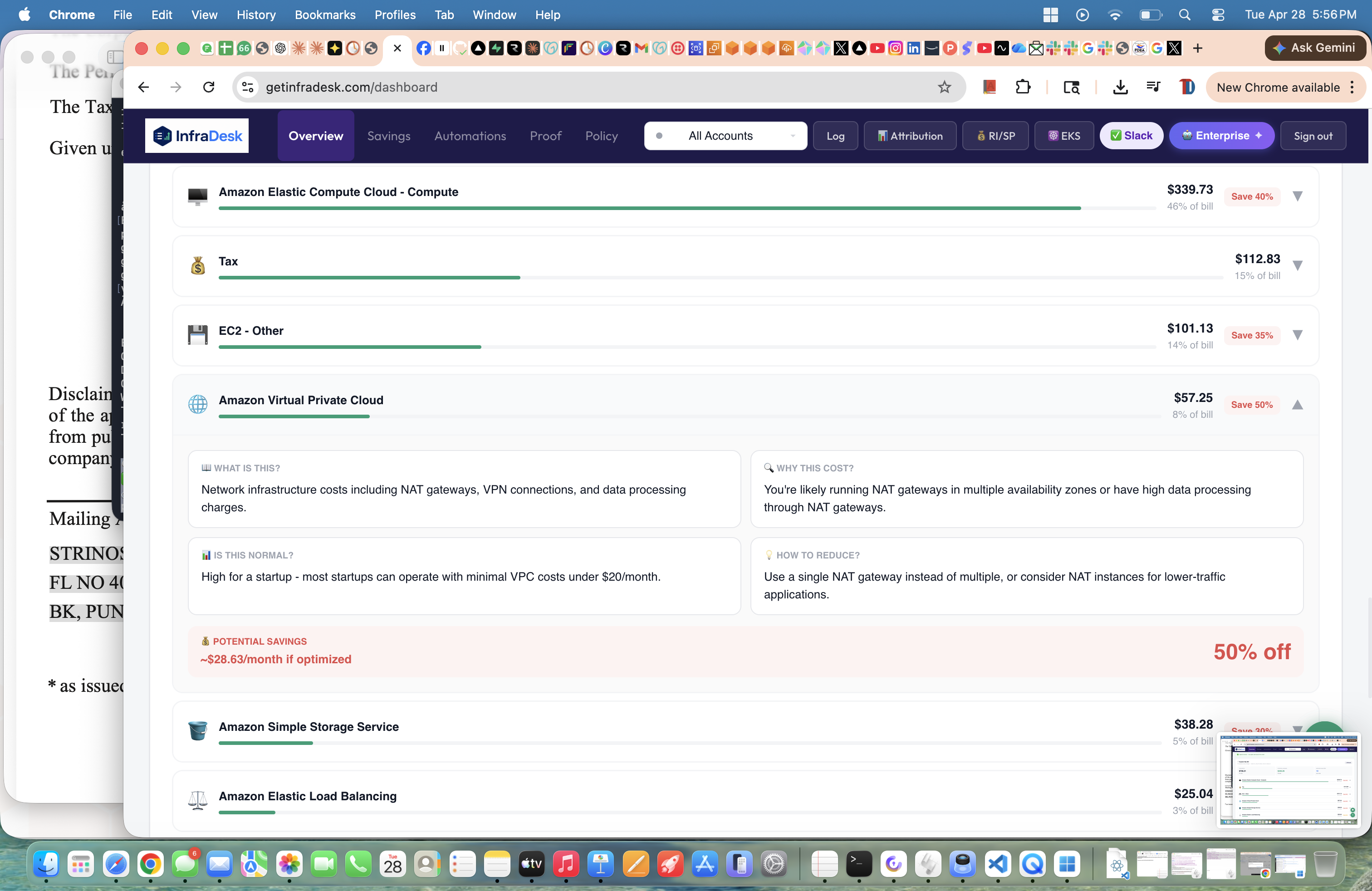The height and width of the screenshot is (891, 1372).
Task: Click the '$339.73' amount
Action: [x=1190, y=190]
